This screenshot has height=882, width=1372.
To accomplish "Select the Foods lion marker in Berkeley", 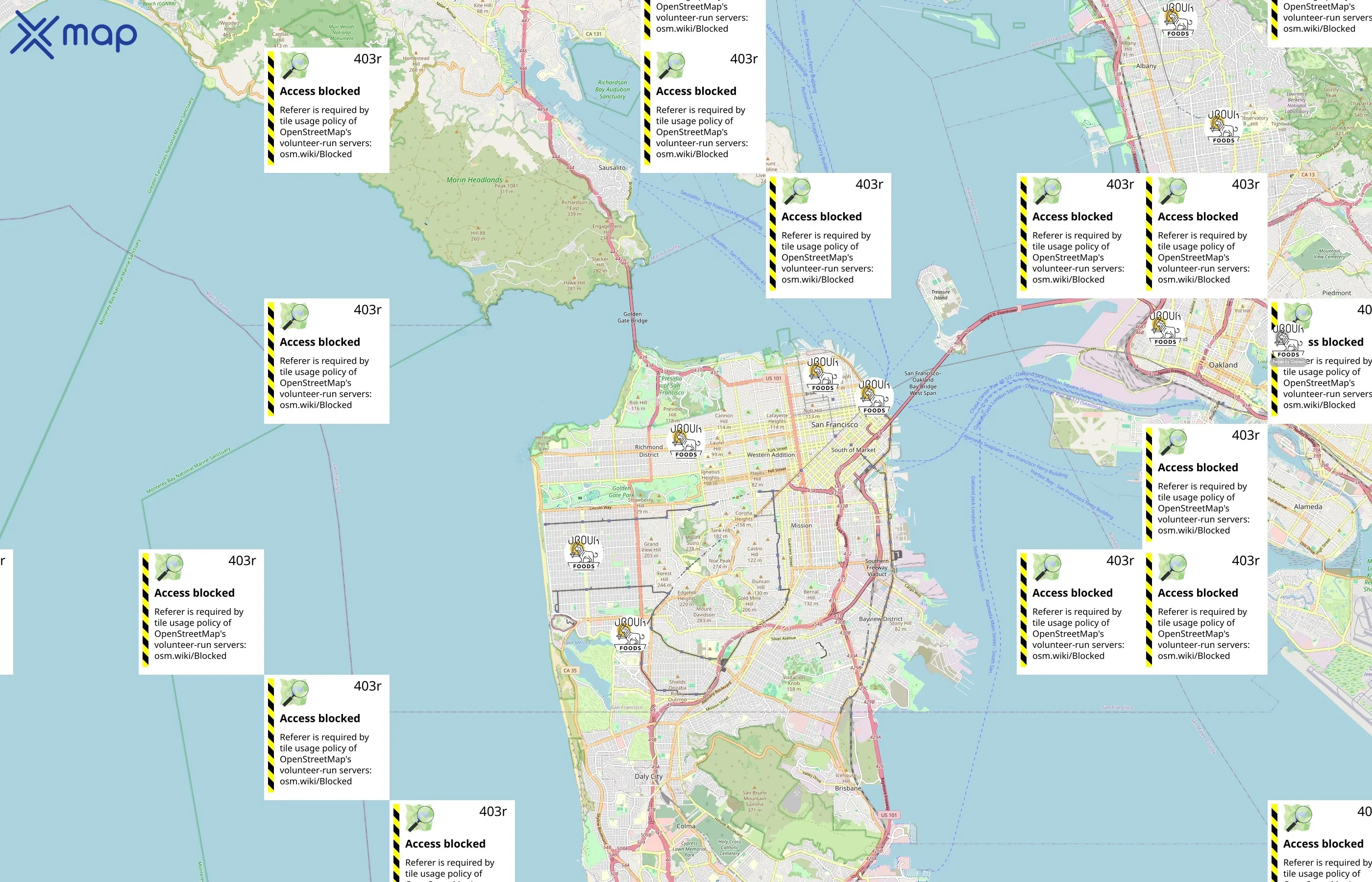I will point(1223,127).
